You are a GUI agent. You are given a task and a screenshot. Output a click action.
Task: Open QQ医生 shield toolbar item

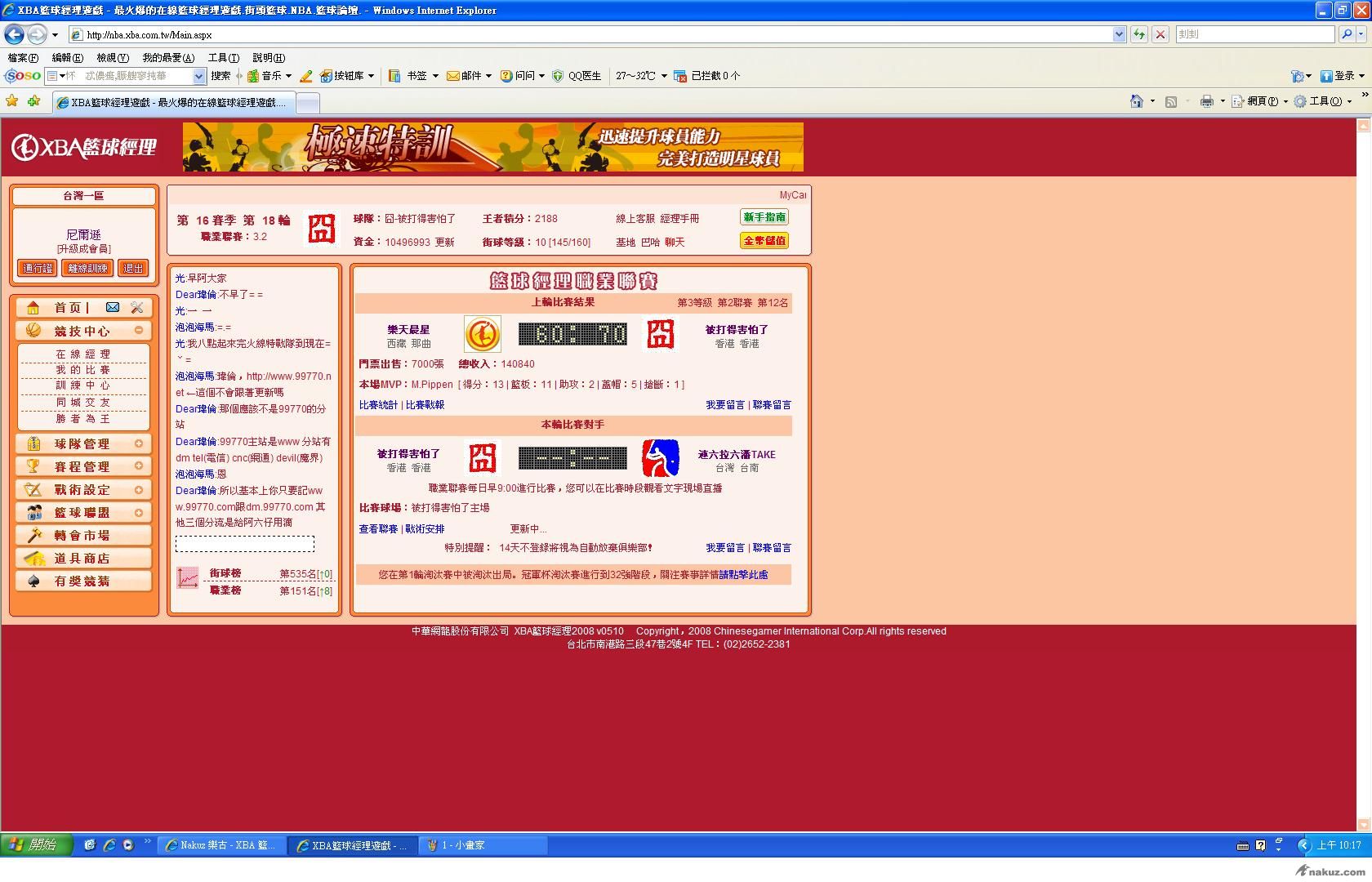[x=577, y=76]
